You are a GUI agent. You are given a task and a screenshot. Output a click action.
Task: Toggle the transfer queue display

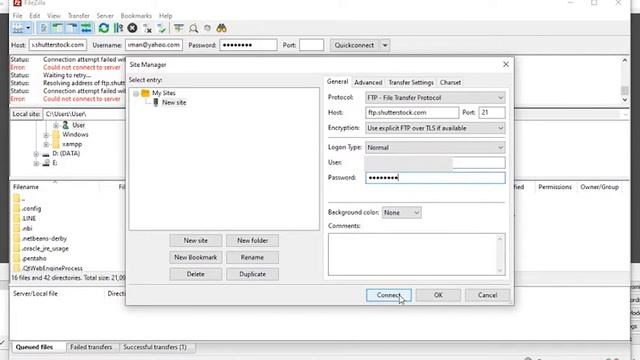86,28
